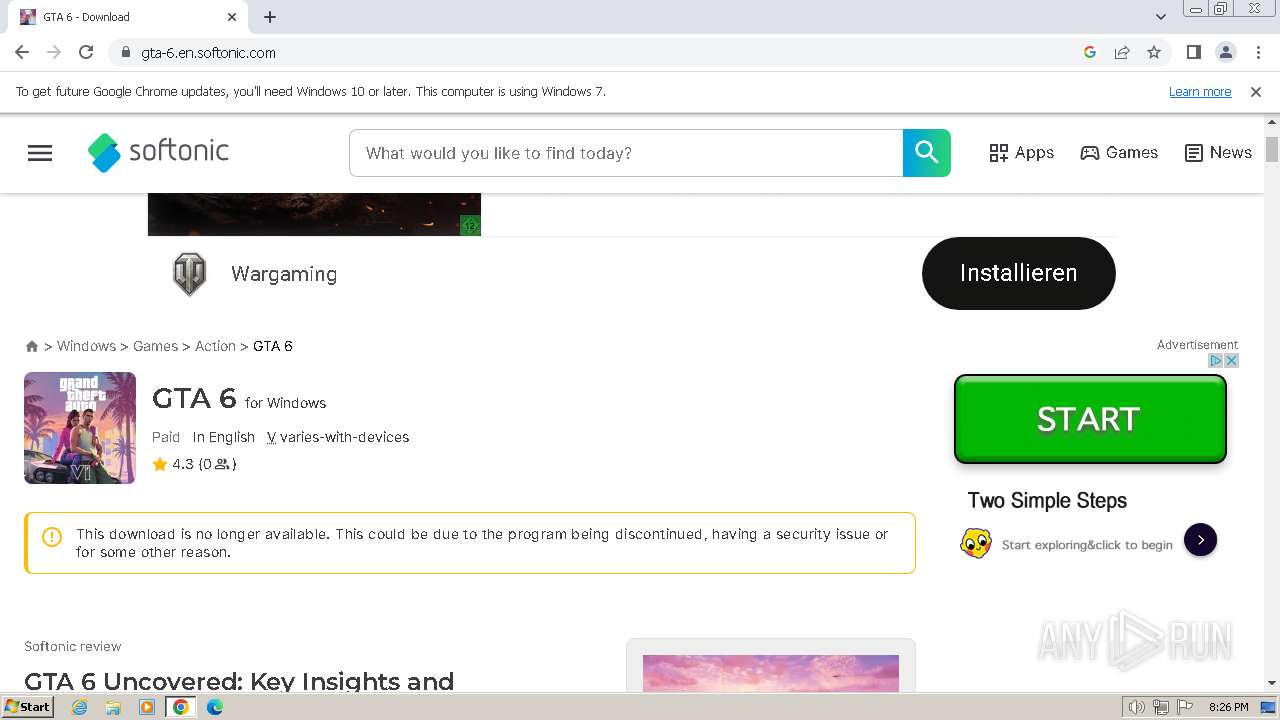Image resolution: width=1280 pixels, height=720 pixels.
Task: Click the Softonic logo
Action: pos(158,152)
